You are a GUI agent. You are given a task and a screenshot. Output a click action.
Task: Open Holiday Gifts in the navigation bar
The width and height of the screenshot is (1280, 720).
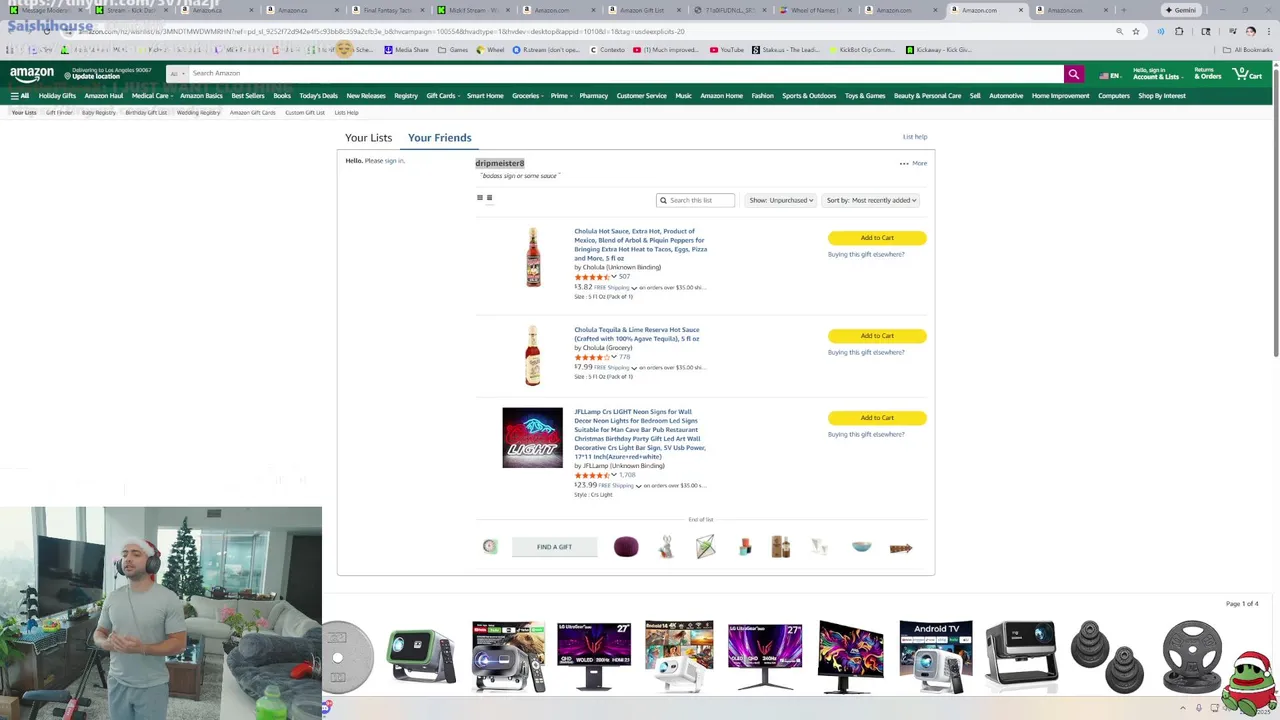pyautogui.click(x=57, y=96)
